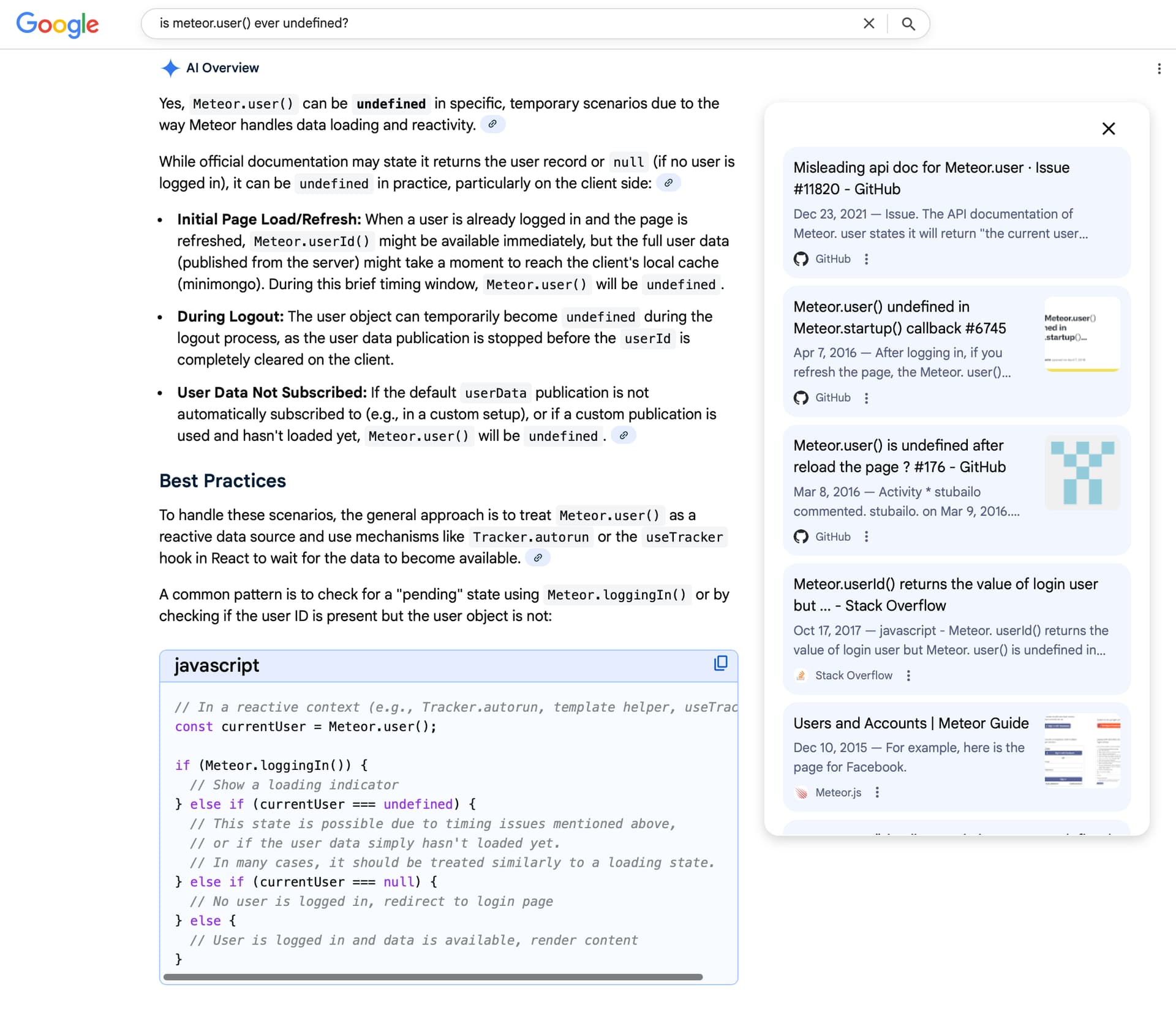Open AI Overview three-dot options menu
1176x1010 pixels.
point(1159,69)
